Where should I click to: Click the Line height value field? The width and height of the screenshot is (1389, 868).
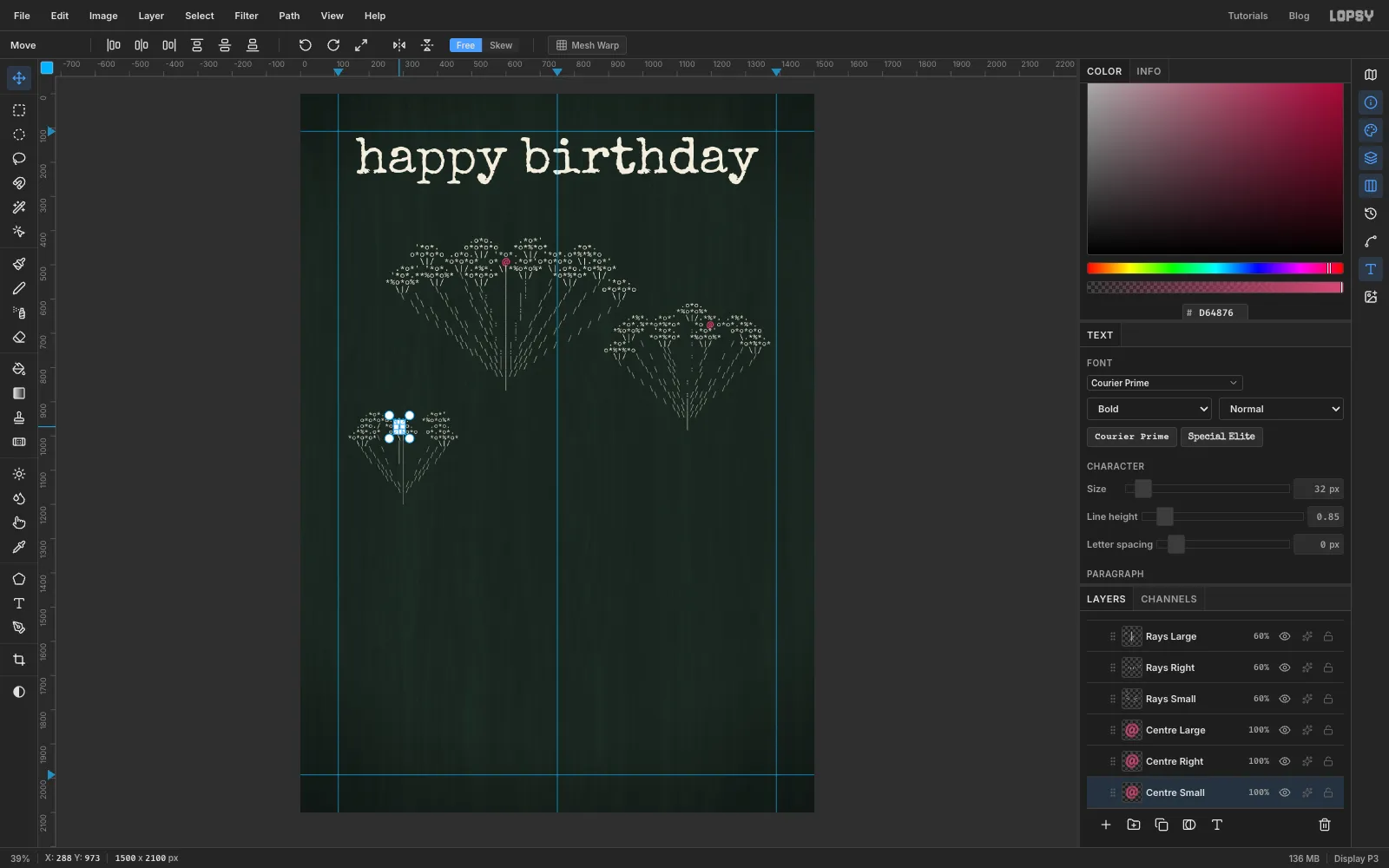pyautogui.click(x=1326, y=516)
